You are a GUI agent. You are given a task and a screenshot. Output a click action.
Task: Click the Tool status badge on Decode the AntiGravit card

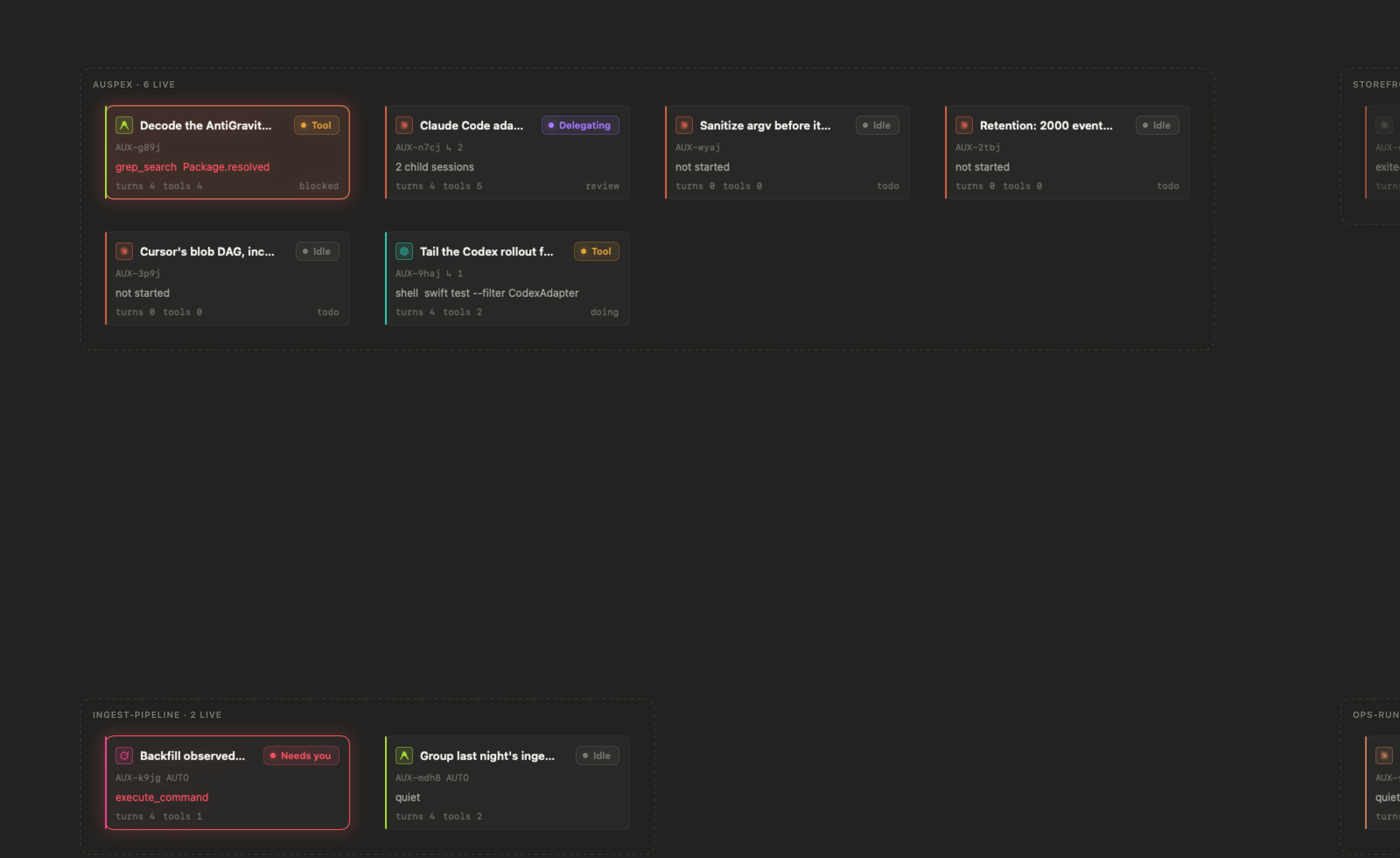click(x=316, y=125)
